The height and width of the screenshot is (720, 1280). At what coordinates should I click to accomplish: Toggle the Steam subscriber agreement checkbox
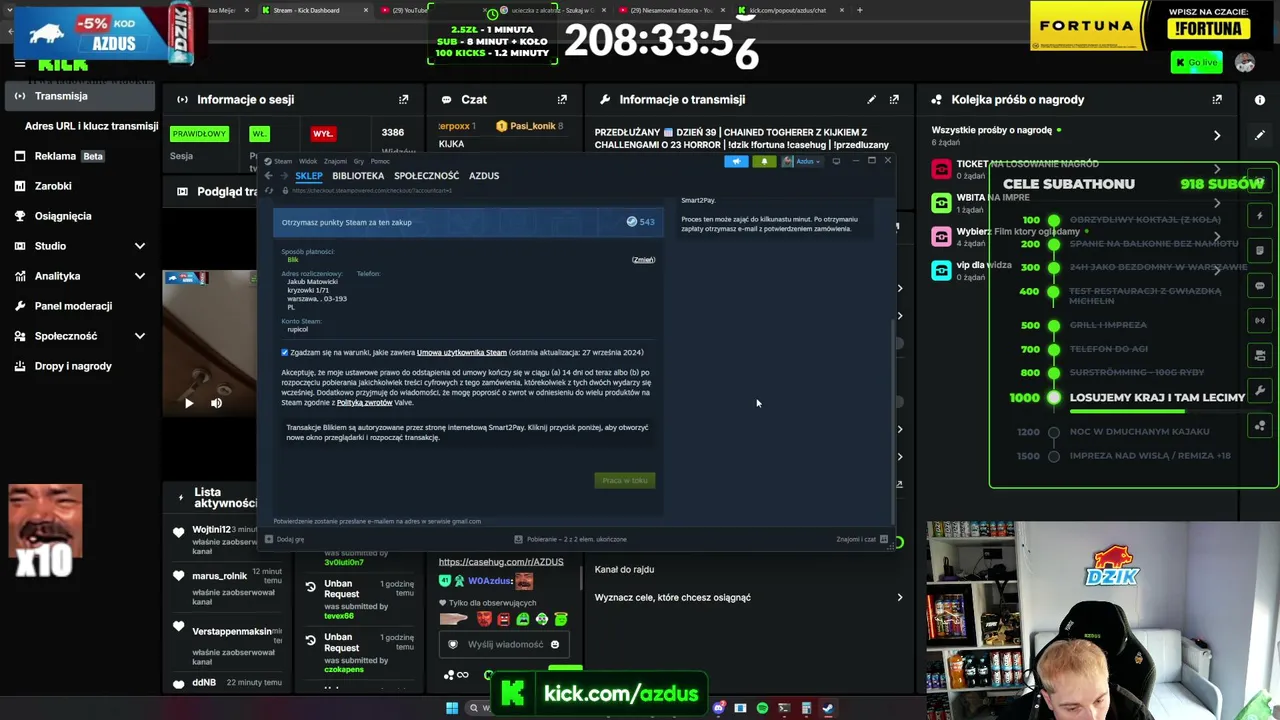[x=285, y=353]
